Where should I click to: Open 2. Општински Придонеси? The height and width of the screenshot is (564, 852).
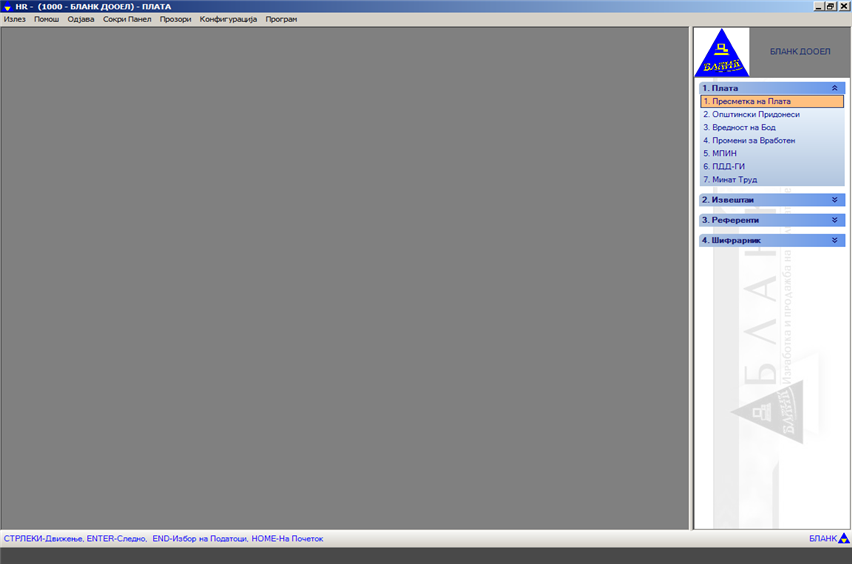[x=751, y=114]
